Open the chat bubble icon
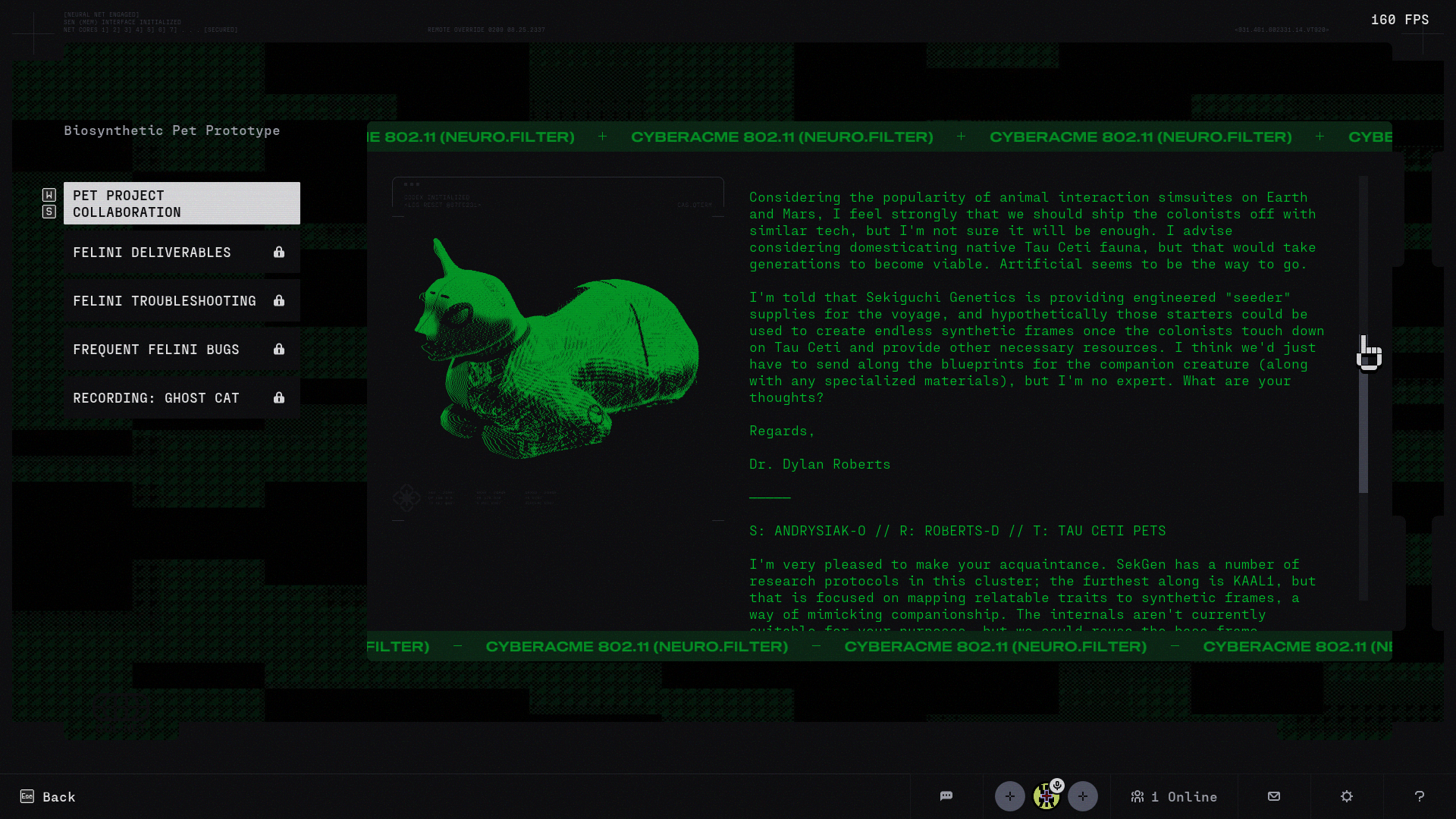The height and width of the screenshot is (819, 1456). pyautogui.click(x=946, y=796)
